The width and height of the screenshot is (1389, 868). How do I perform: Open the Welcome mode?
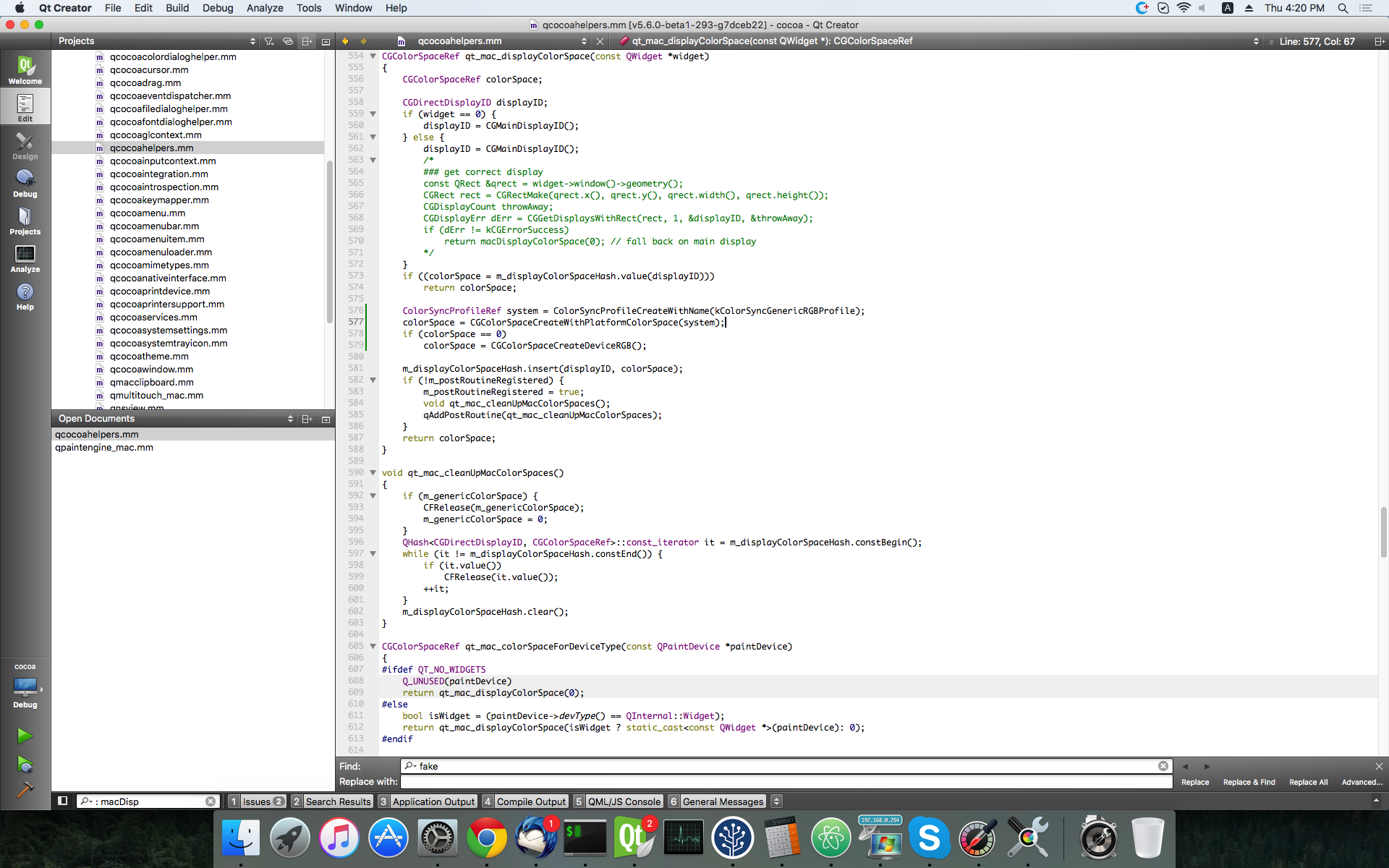pyautogui.click(x=25, y=70)
